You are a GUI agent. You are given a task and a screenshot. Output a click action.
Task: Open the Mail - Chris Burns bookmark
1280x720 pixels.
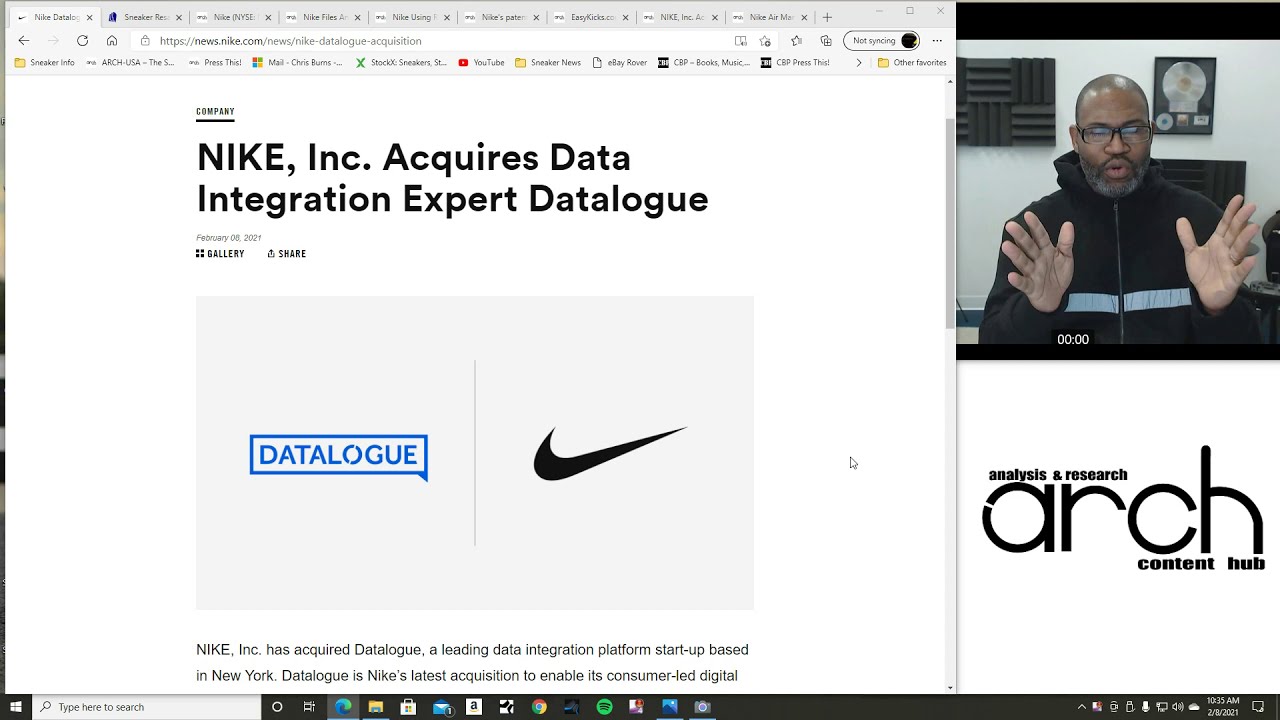297,62
